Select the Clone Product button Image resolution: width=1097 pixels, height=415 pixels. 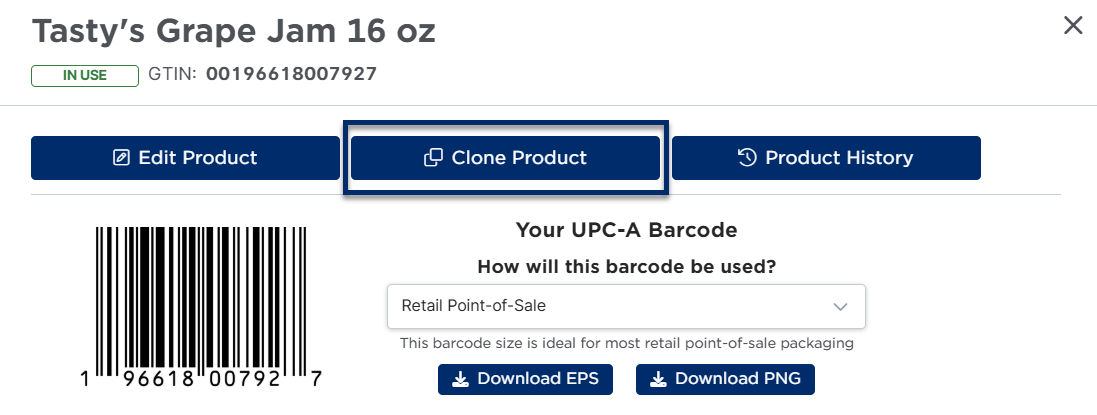[505, 158]
